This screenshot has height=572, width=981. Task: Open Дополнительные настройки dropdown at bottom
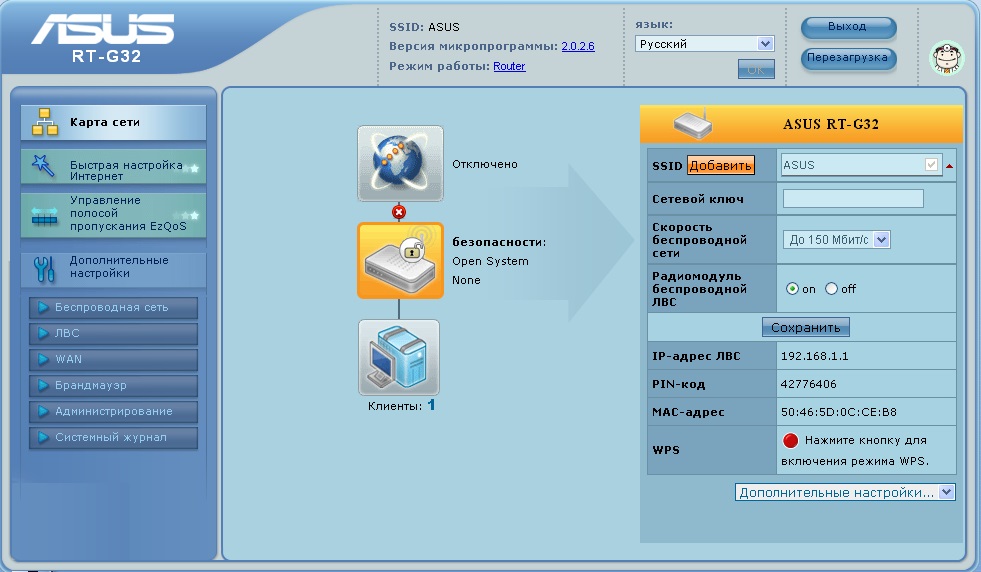click(x=845, y=493)
